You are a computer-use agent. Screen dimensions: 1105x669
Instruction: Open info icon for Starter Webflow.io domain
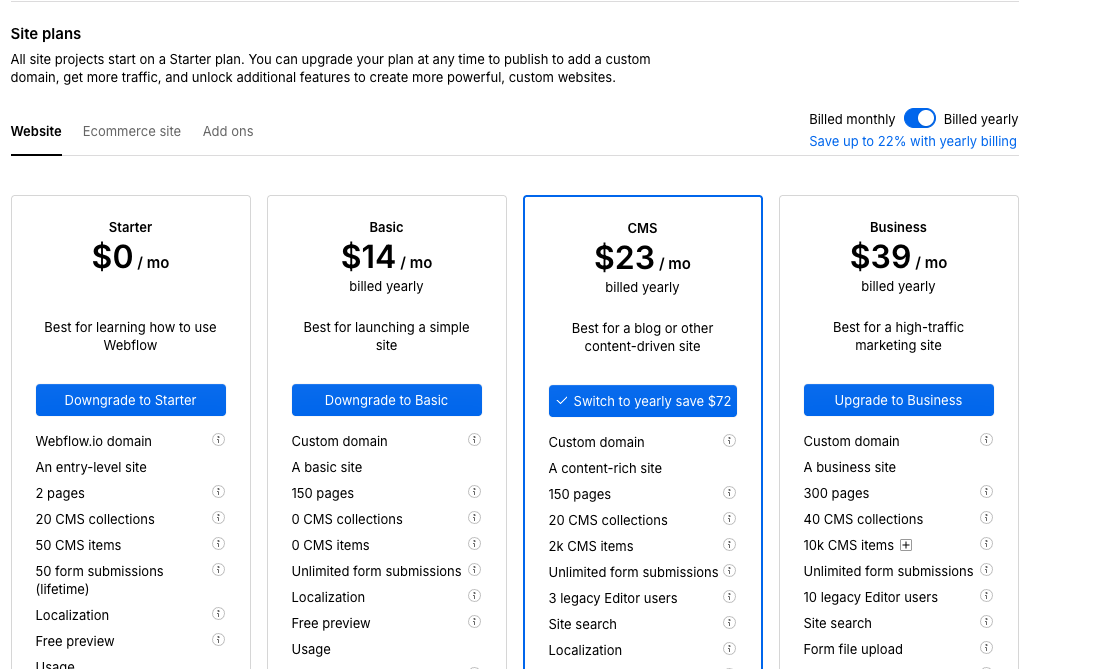coord(218,440)
